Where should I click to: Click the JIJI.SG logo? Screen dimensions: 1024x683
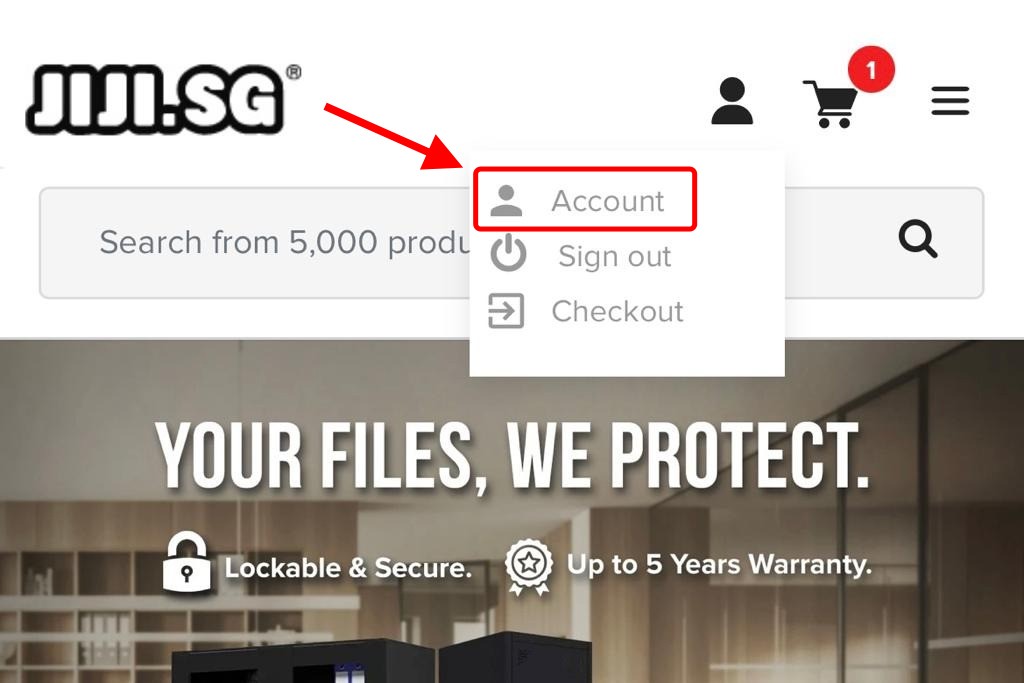point(163,99)
